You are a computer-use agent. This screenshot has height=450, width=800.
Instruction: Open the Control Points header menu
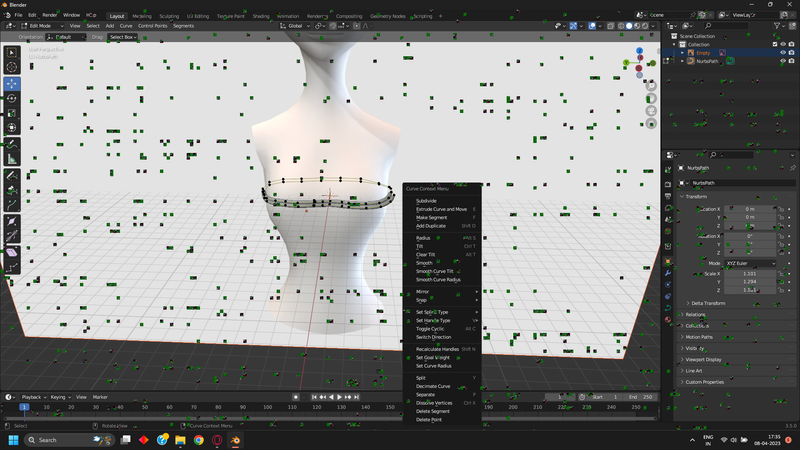(x=153, y=26)
